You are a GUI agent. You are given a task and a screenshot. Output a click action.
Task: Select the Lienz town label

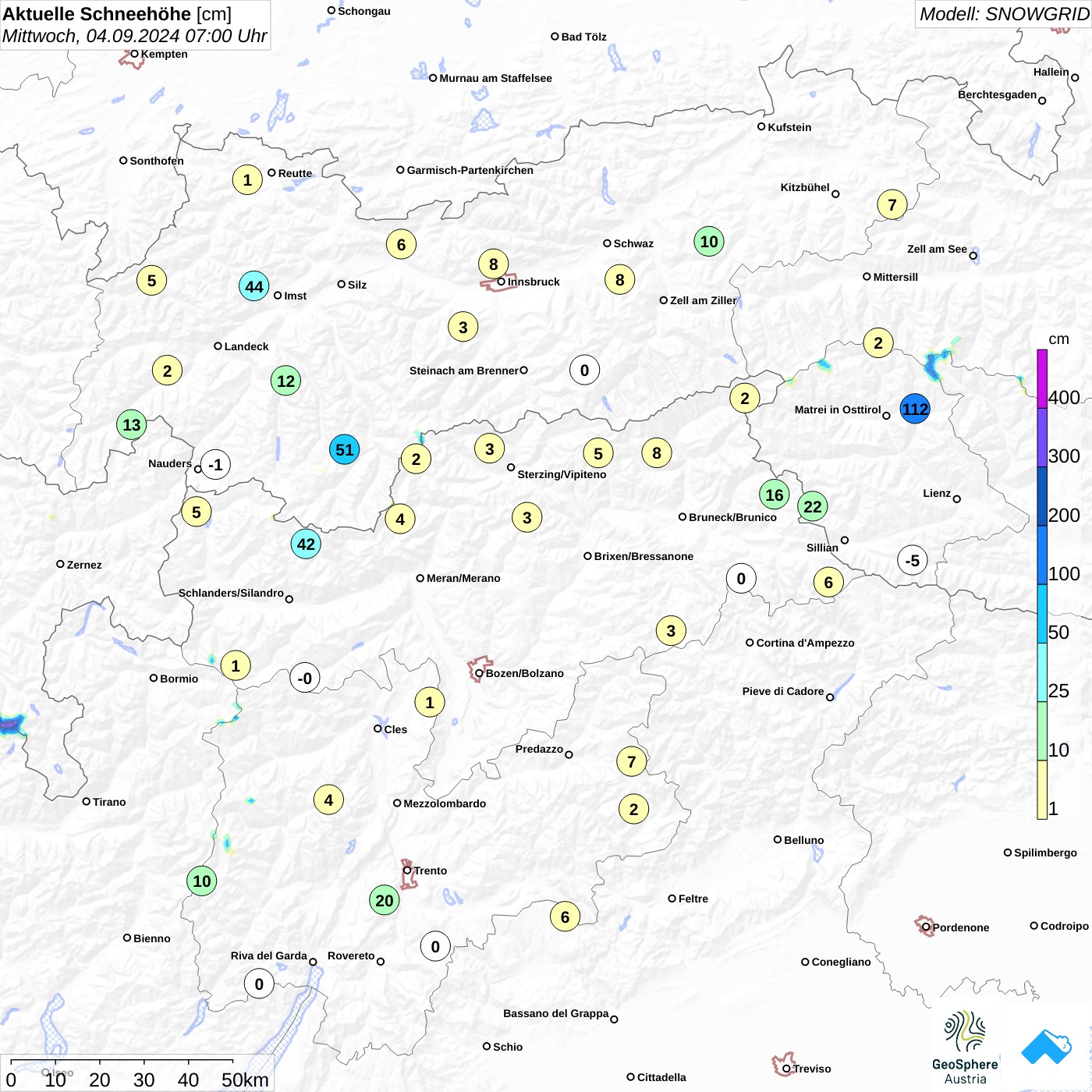[937, 493]
